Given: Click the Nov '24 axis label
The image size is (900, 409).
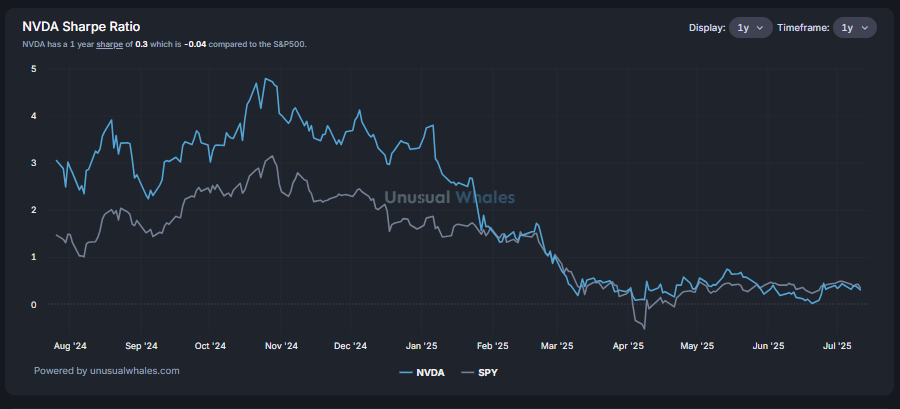Looking at the screenshot, I should [282, 346].
